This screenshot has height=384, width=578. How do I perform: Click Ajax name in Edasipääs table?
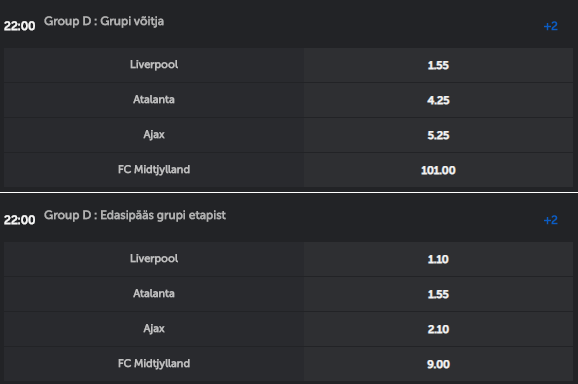coord(154,329)
